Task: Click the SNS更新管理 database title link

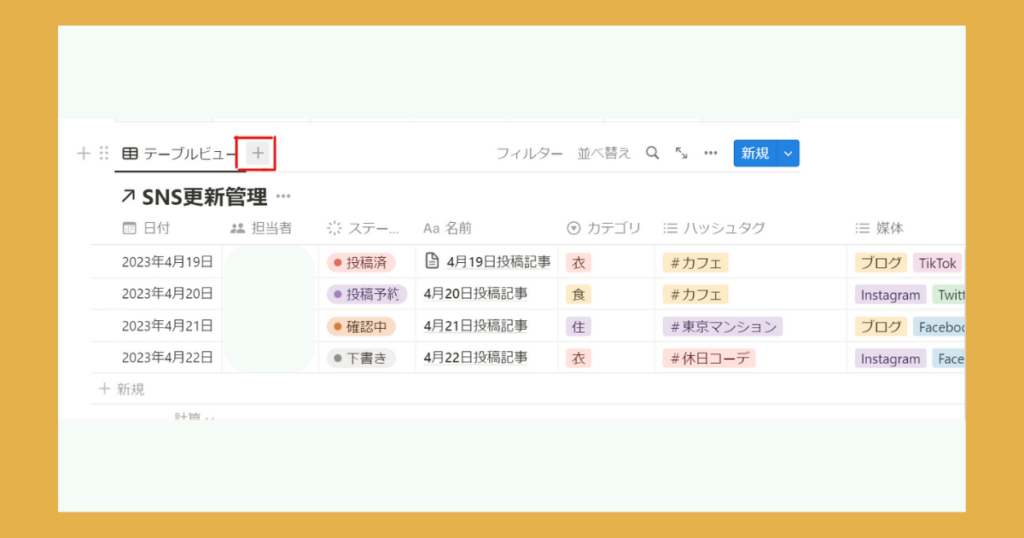Action: click(204, 197)
